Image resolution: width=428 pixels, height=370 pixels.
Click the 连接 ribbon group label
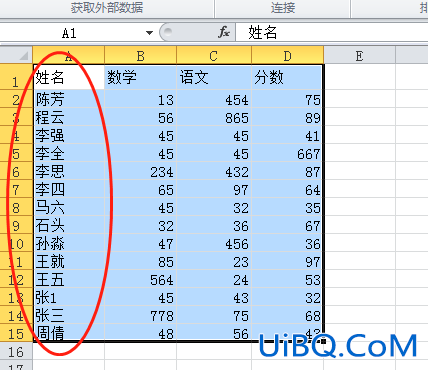[283, 8]
